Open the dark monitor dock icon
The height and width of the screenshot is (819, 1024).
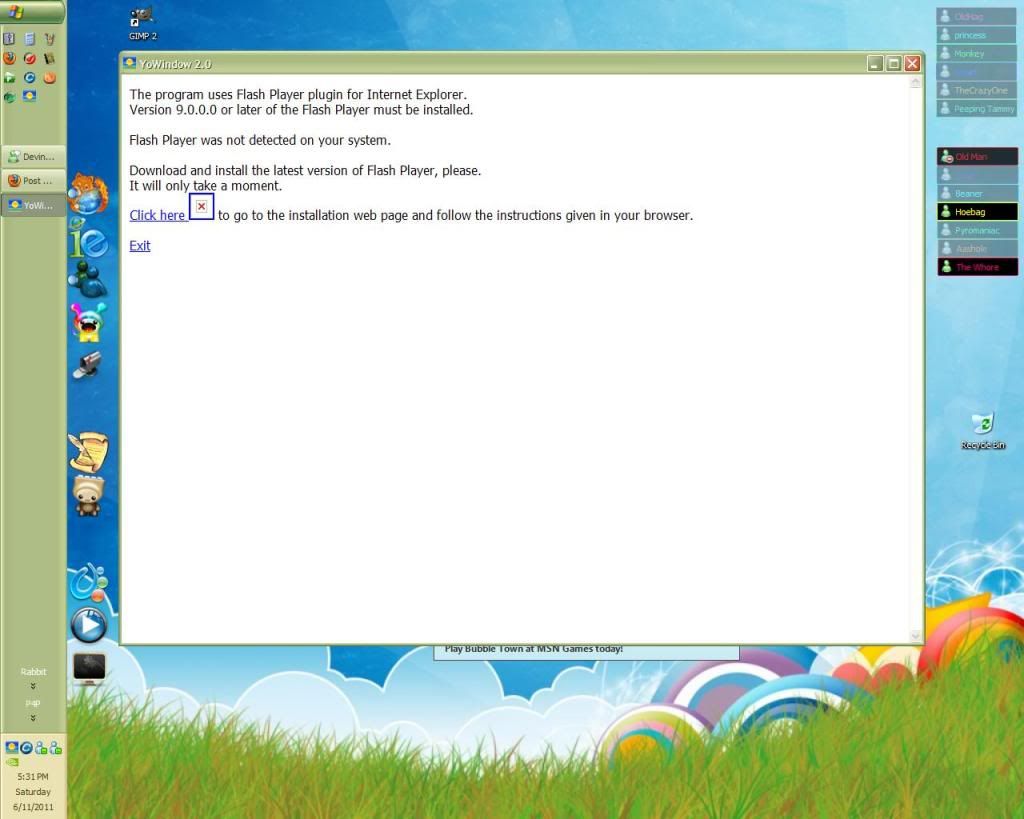[x=89, y=667]
